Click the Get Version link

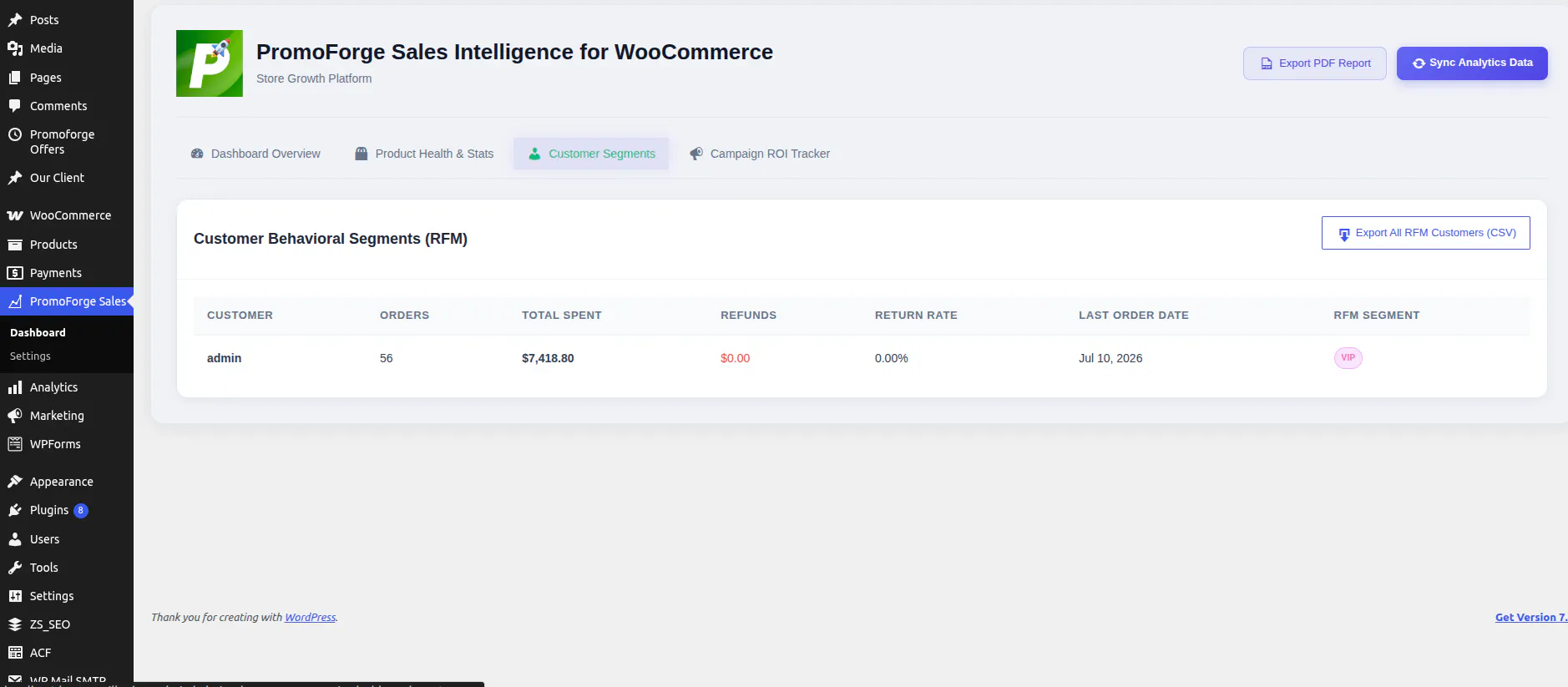(1531, 618)
